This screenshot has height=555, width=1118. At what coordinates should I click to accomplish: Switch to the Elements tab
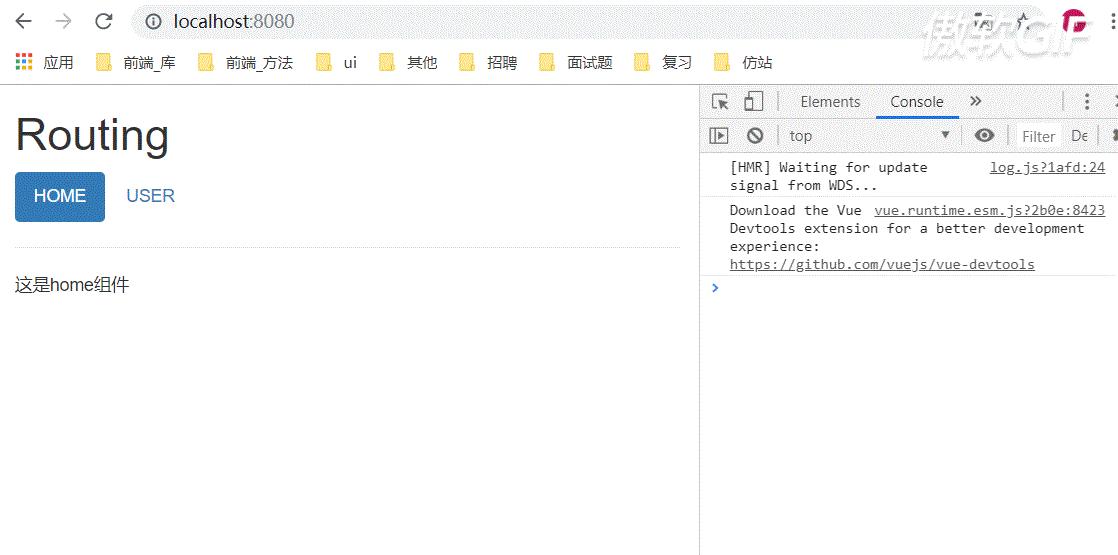830,102
